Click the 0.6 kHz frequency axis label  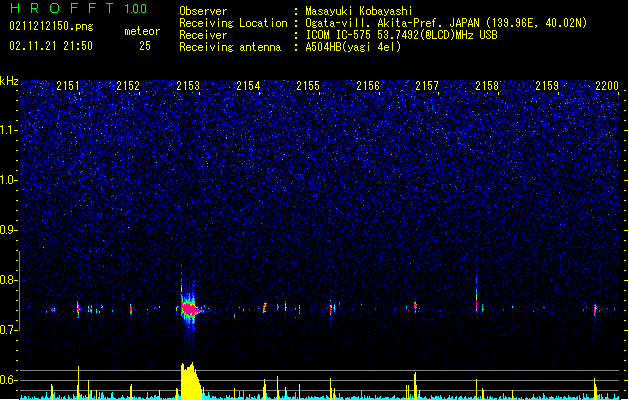(9, 380)
